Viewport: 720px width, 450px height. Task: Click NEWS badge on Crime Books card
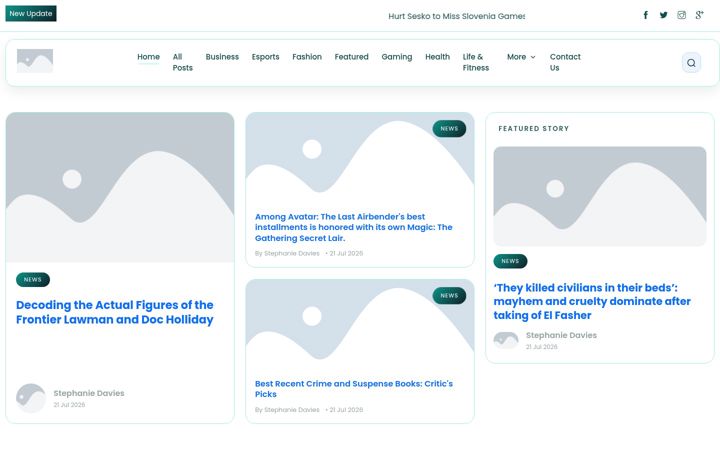tap(449, 296)
